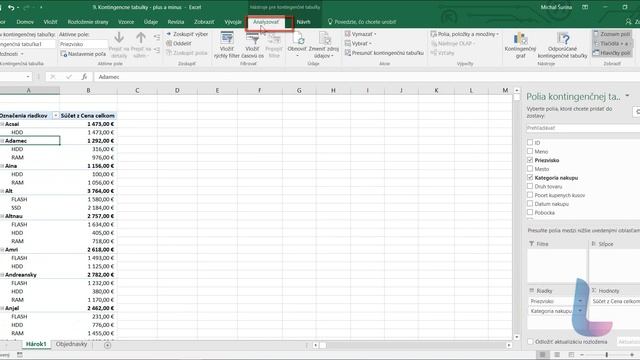Click 'Presunúť kontingenčnú tabuľku'

point(384,53)
